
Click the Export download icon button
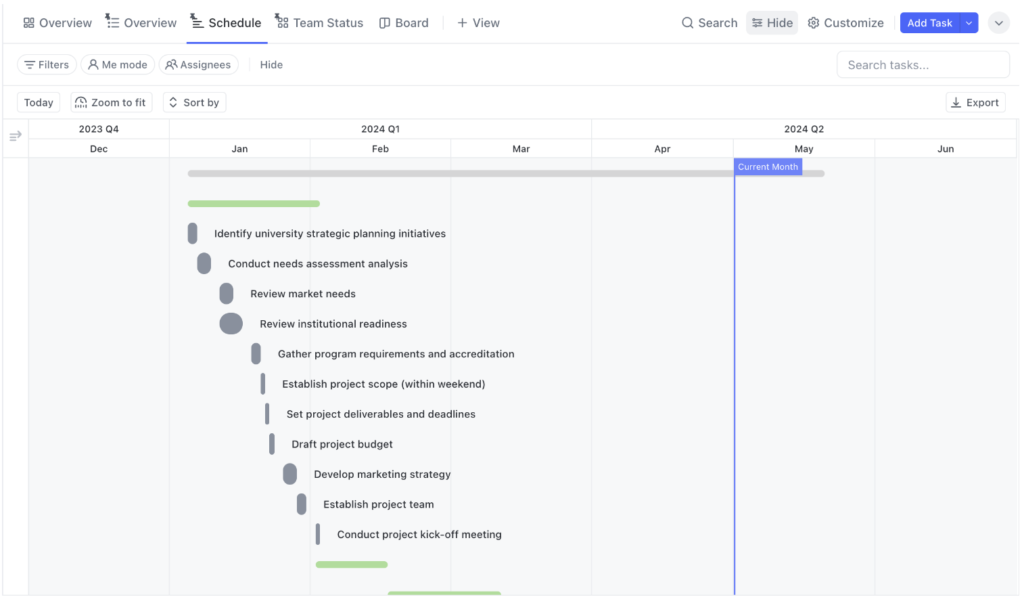(956, 103)
